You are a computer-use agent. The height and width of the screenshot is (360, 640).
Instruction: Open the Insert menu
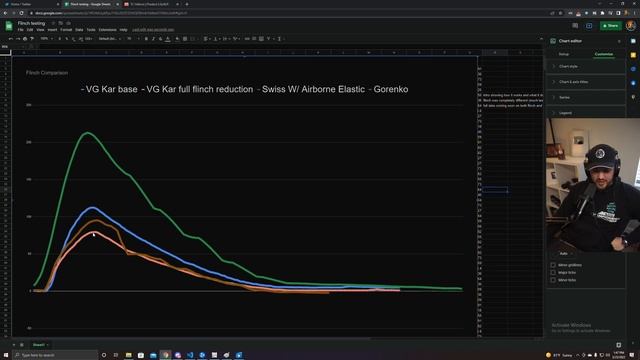point(52,30)
